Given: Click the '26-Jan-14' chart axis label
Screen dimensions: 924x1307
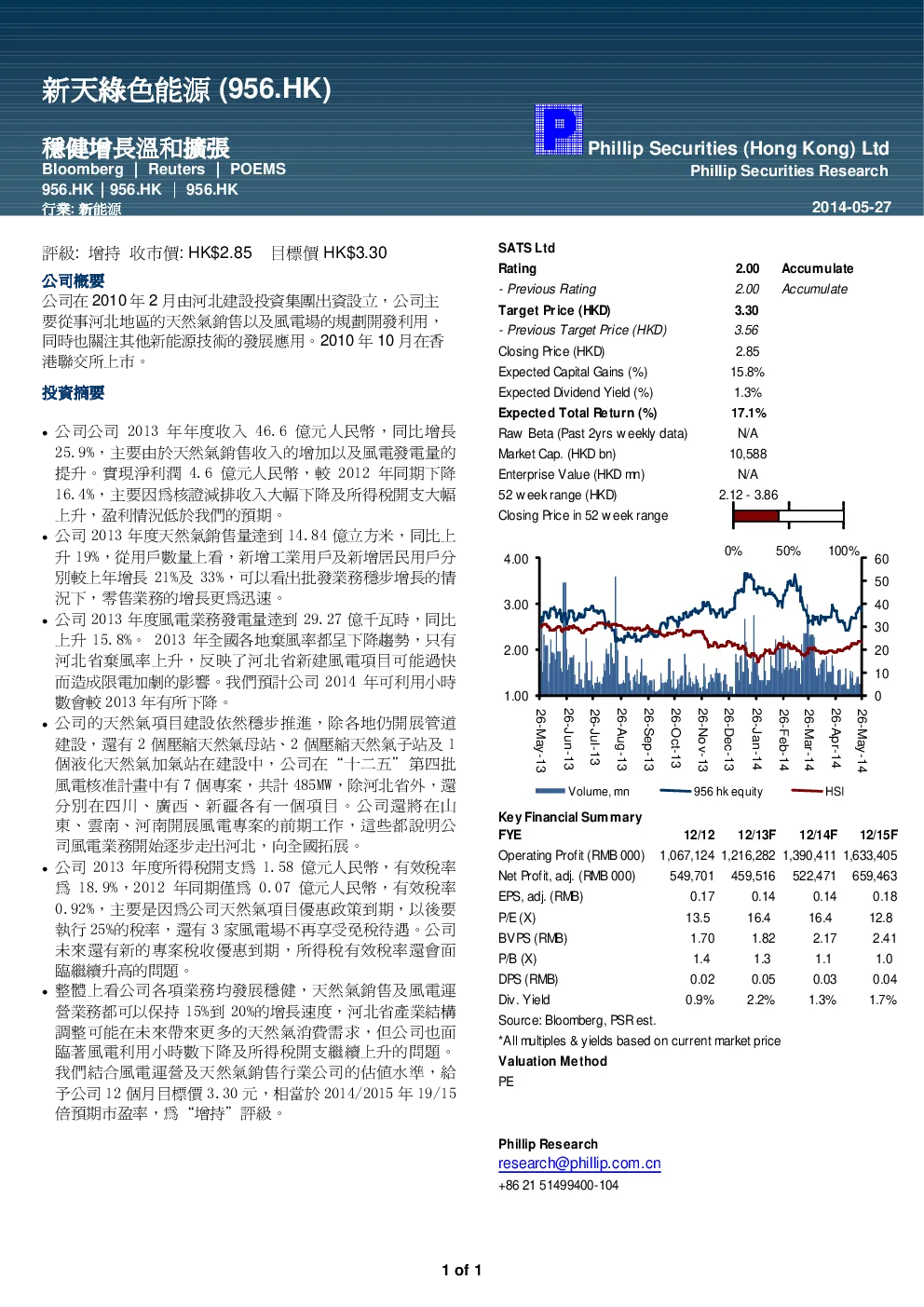Looking at the screenshot, I should (756, 740).
